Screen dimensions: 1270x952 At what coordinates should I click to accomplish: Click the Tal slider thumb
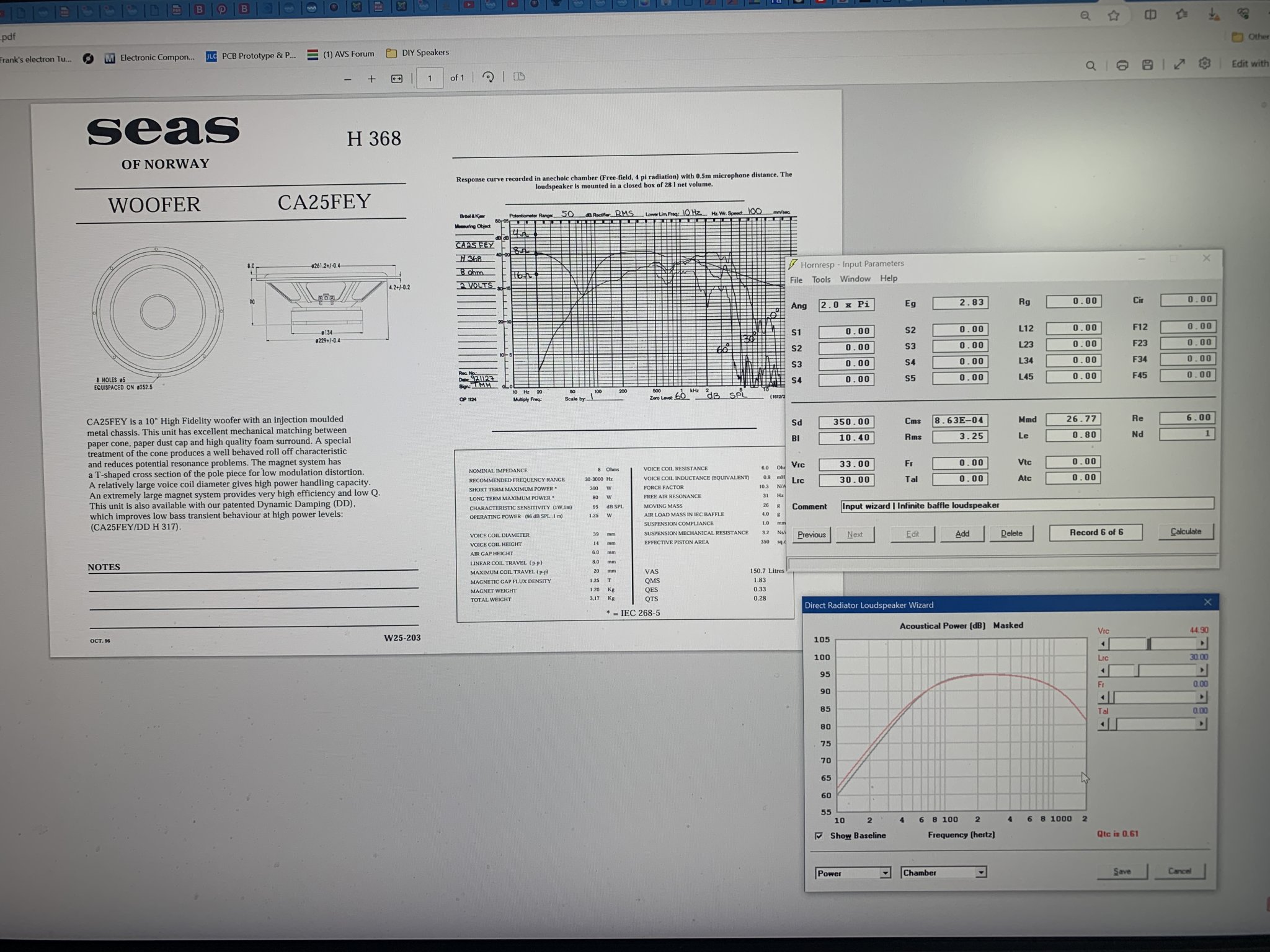[1112, 724]
